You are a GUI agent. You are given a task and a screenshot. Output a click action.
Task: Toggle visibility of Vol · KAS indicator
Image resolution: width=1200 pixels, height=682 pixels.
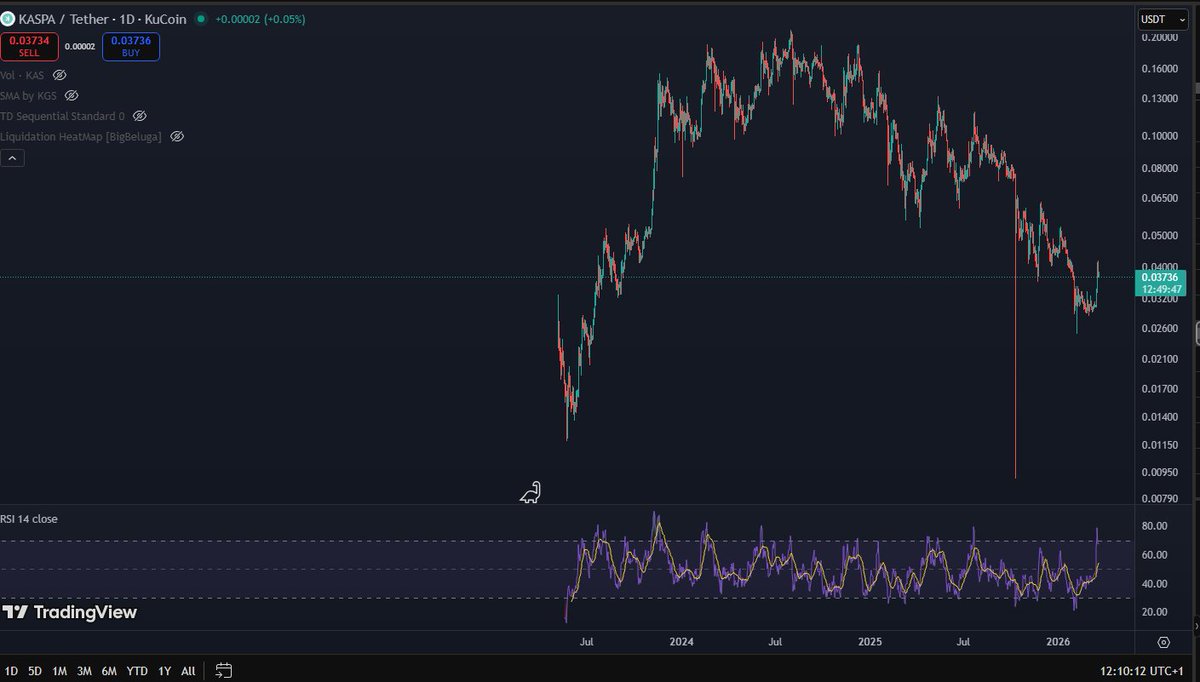point(59,75)
